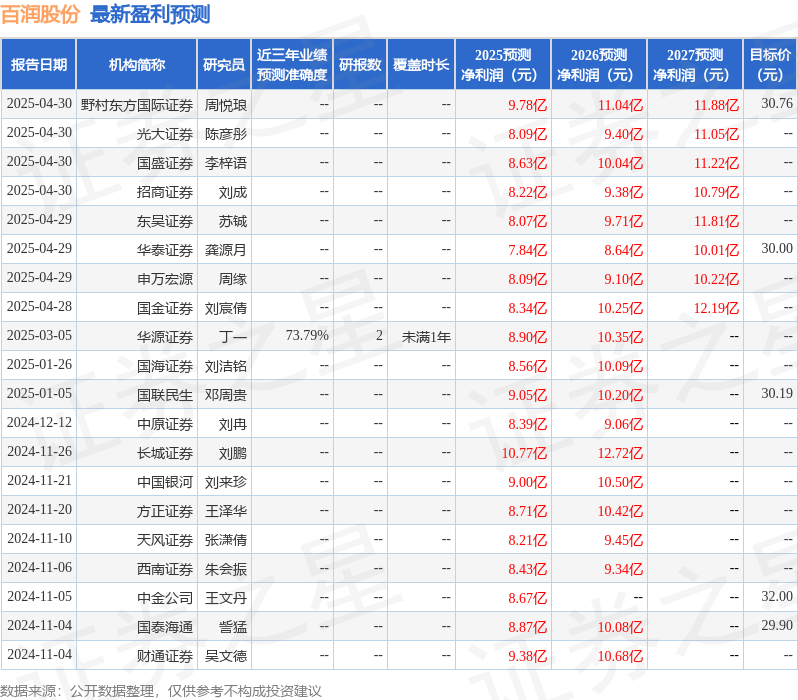This screenshot has height=700, width=798.
Task: Click the 机构简称 column header
Action: 136,65
